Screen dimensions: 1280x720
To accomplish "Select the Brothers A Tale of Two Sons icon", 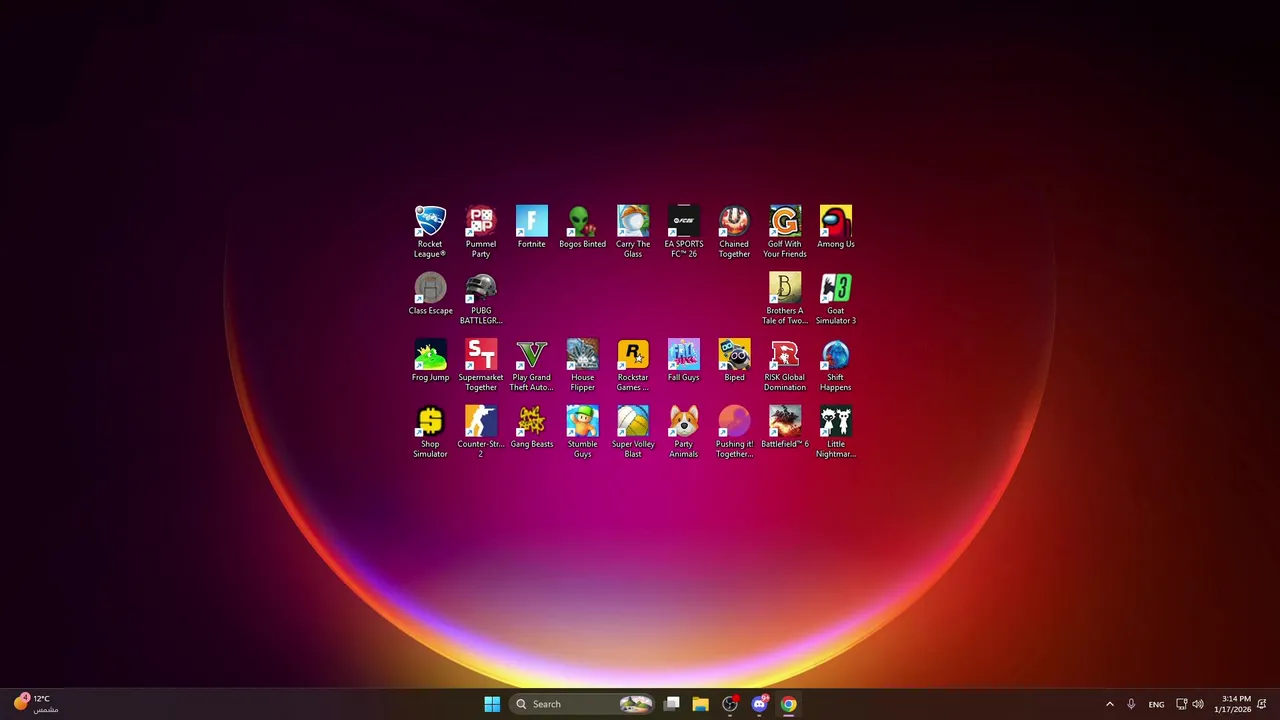I will click(x=785, y=298).
